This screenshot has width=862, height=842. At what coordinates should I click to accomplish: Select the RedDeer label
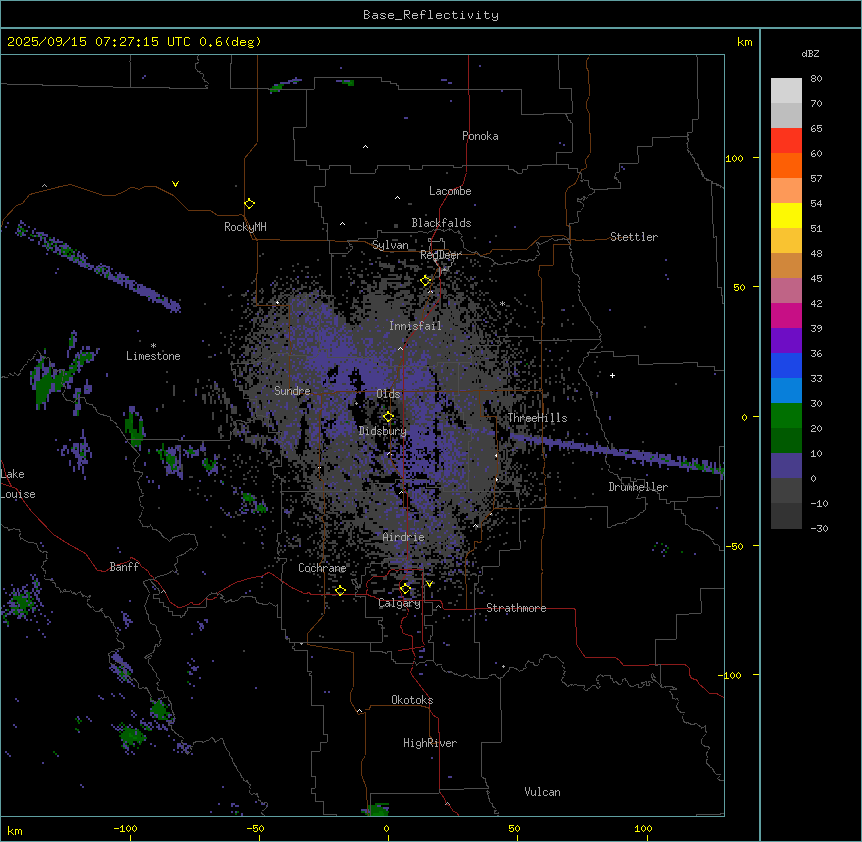[440, 255]
